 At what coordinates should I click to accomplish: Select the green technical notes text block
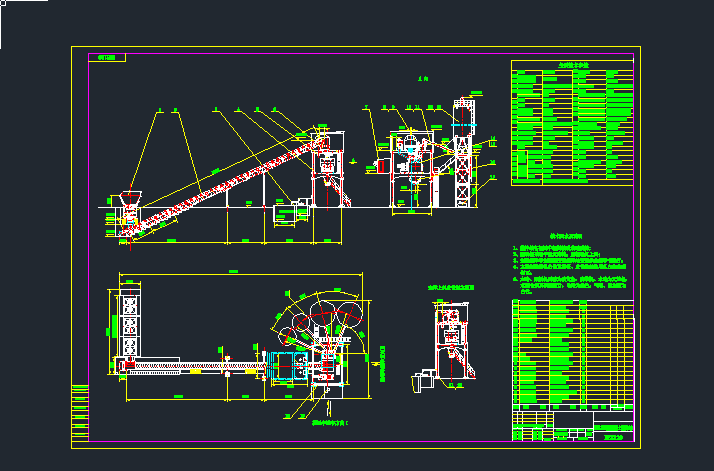572,268
